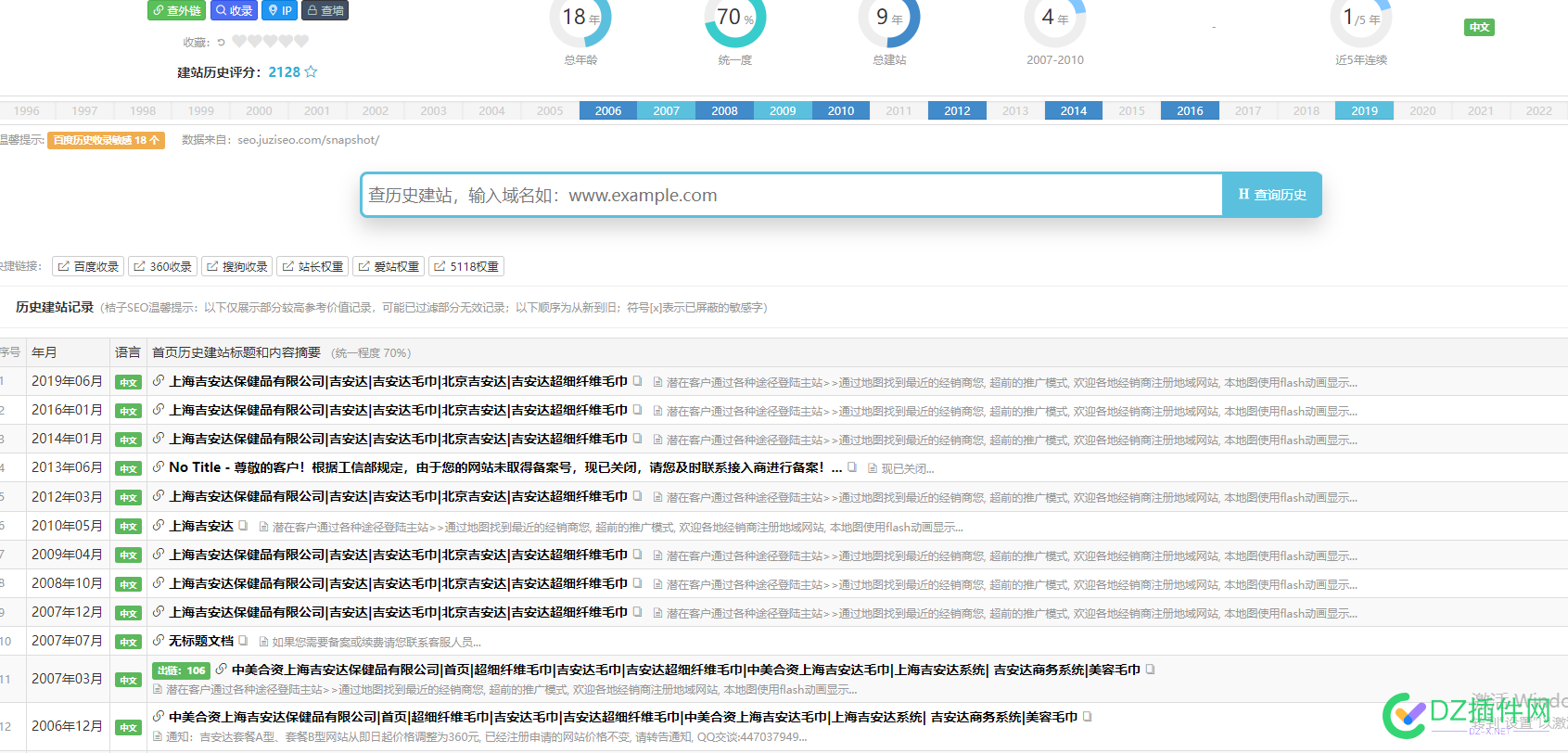Click the 2128 history score value
The image size is (1568, 753).
coord(285,72)
